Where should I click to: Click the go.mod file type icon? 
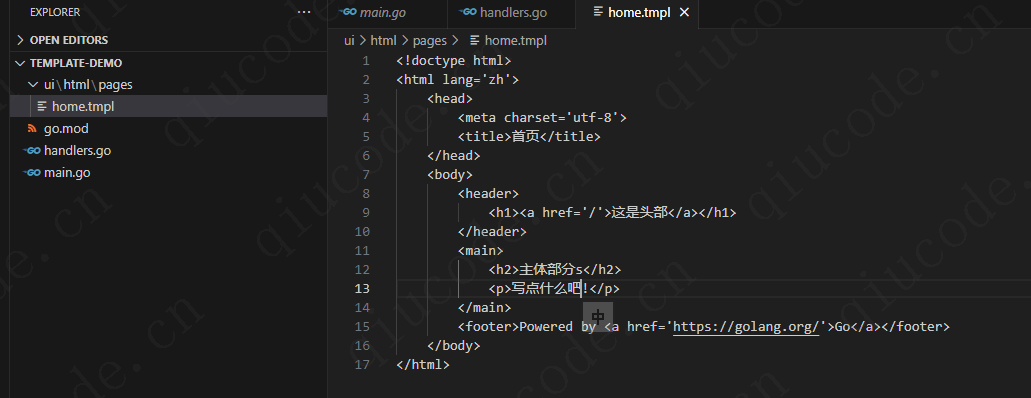(x=32, y=129)
